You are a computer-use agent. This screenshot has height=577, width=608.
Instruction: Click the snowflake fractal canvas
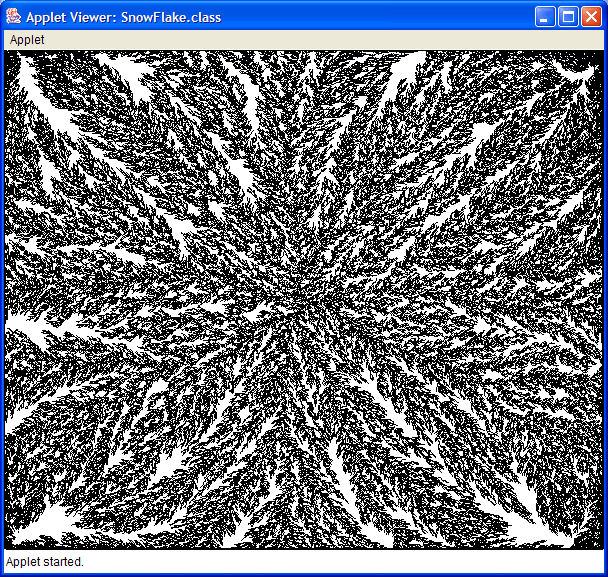point(304,299)
